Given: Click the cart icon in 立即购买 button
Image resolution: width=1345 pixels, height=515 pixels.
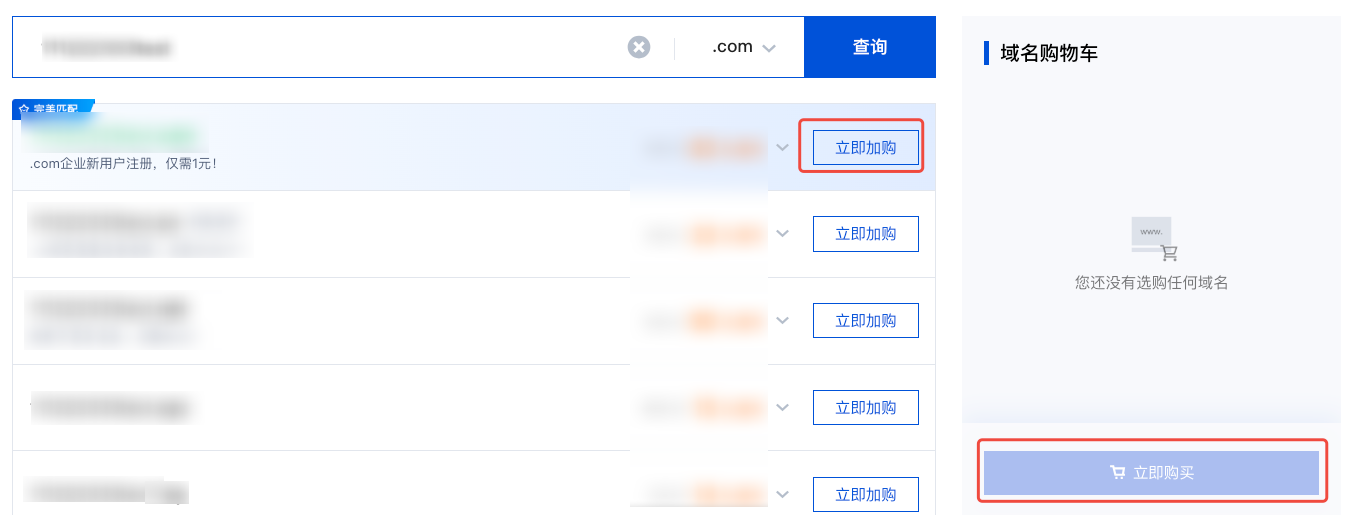Looking at the screenshot, I should point(1117,473).
